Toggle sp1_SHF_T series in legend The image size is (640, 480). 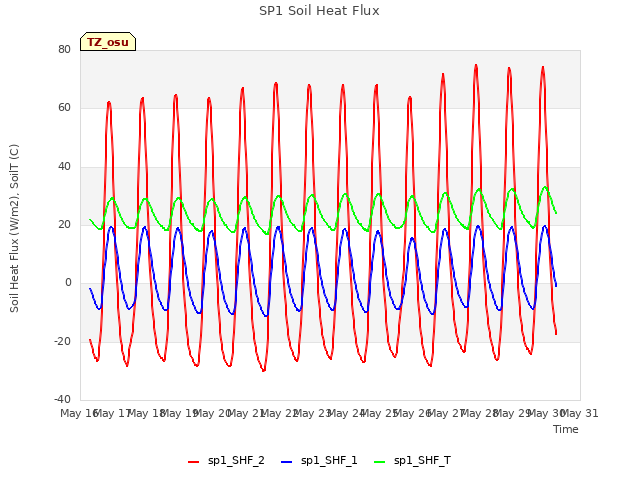(x=422, y=460)
